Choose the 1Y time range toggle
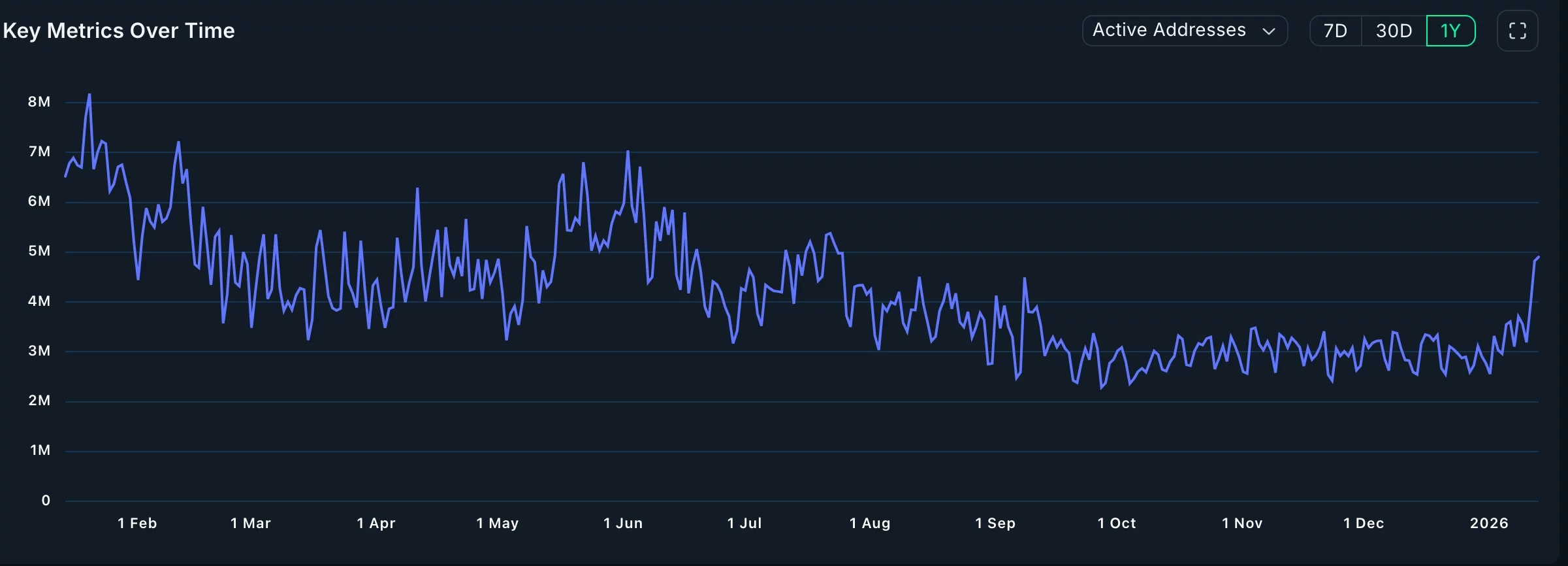 pos(1450,31)
